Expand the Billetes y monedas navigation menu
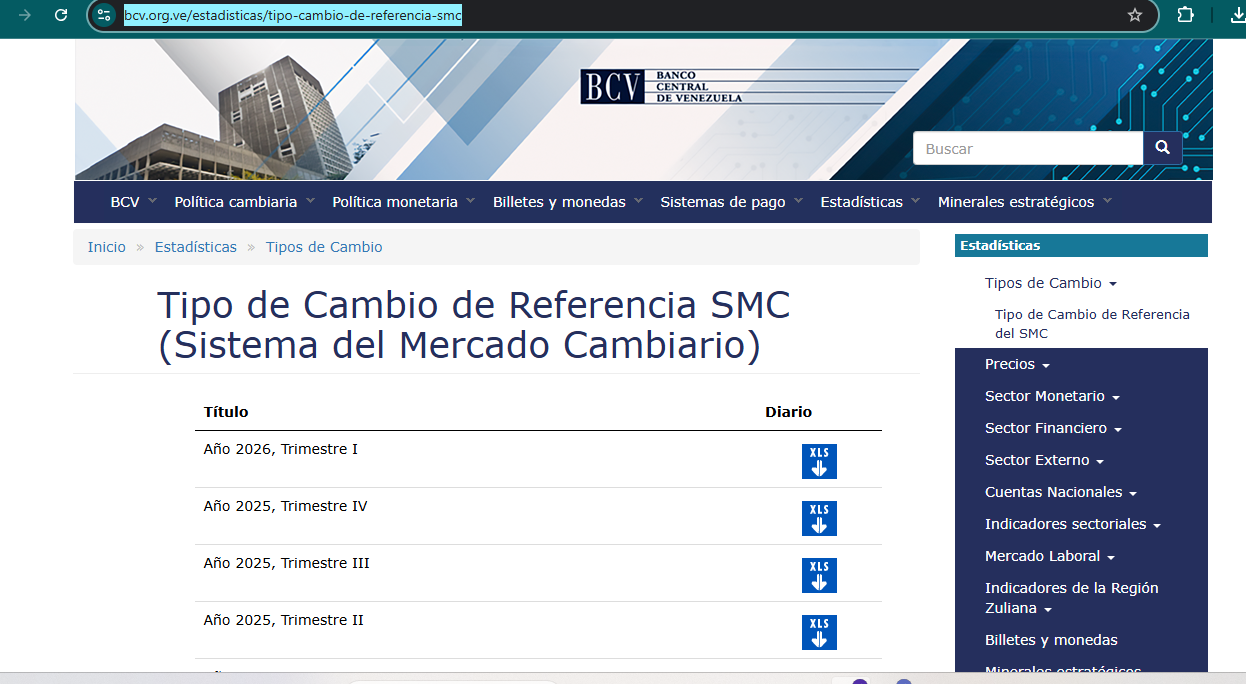The image size is (1246, 684). pos(567,202)
